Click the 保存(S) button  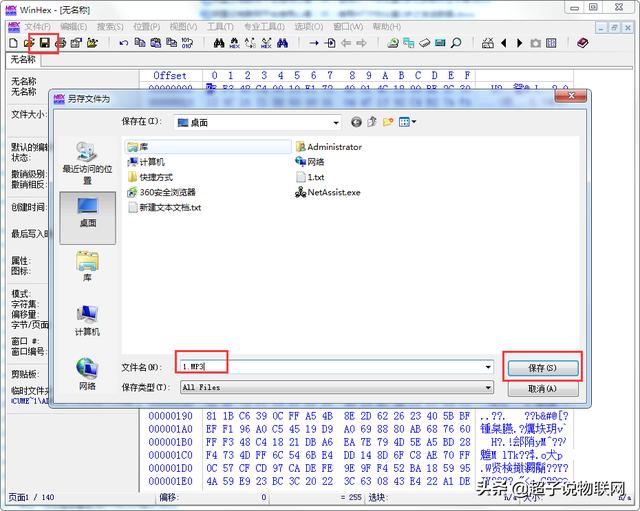(x=542, y=368)
